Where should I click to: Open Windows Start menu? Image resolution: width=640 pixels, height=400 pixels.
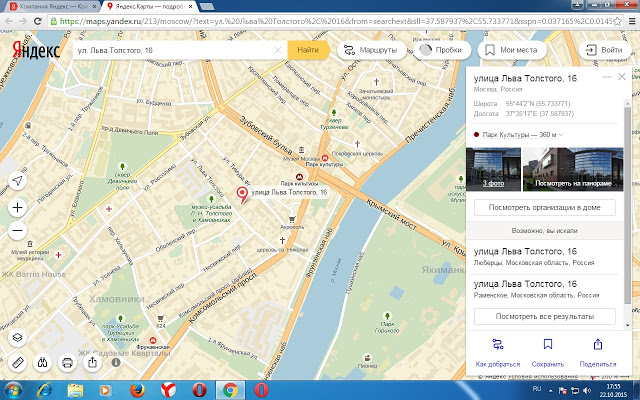coord(12,390)
